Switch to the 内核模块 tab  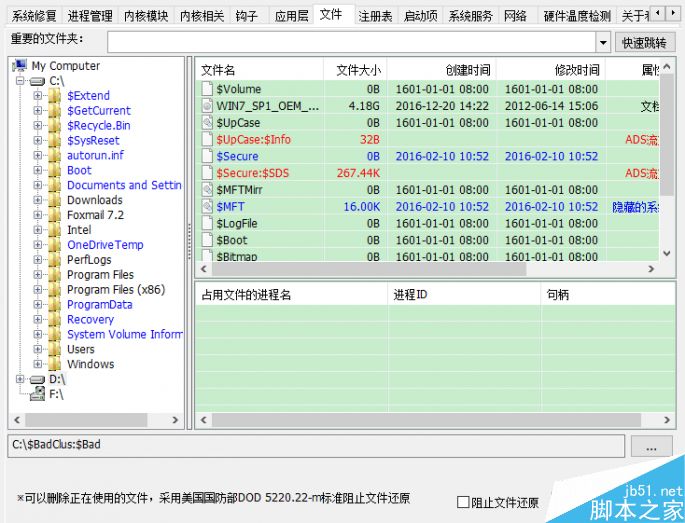[x=146, y=16]
